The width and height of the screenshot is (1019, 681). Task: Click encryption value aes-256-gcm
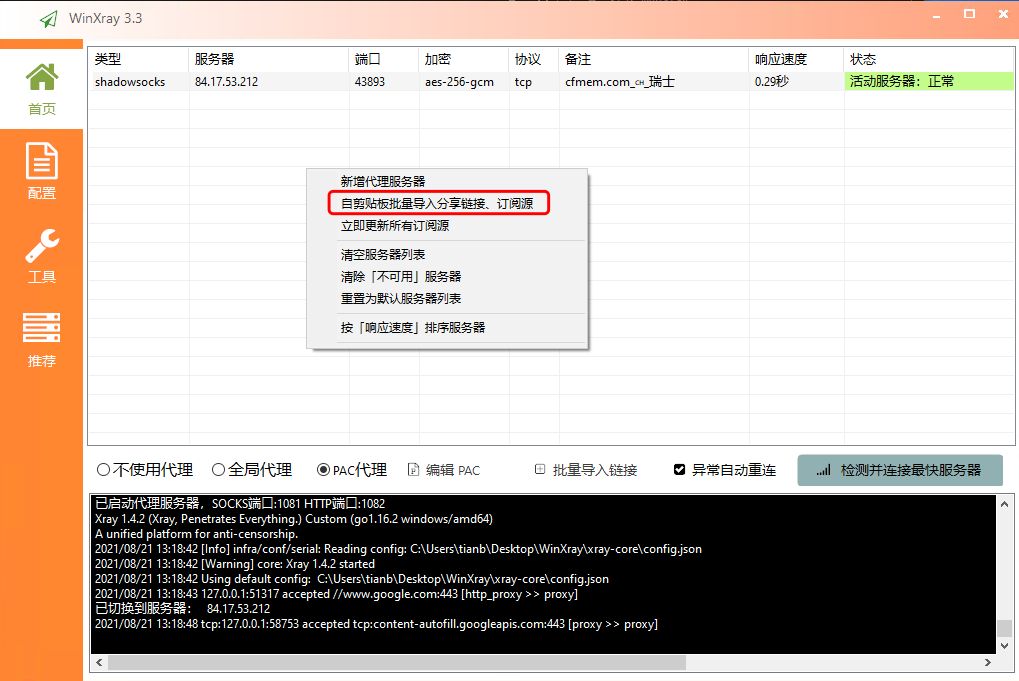pyautogui.click(x=459, y=82)
